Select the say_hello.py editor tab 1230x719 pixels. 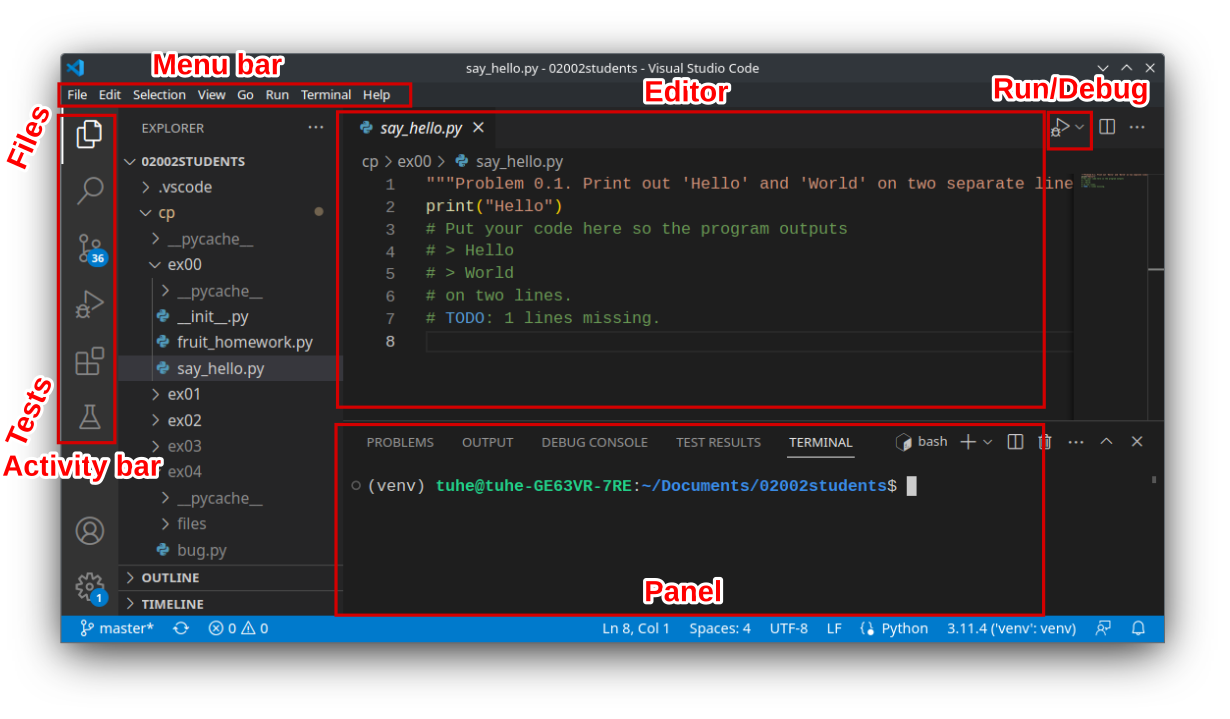pos(419,127)
